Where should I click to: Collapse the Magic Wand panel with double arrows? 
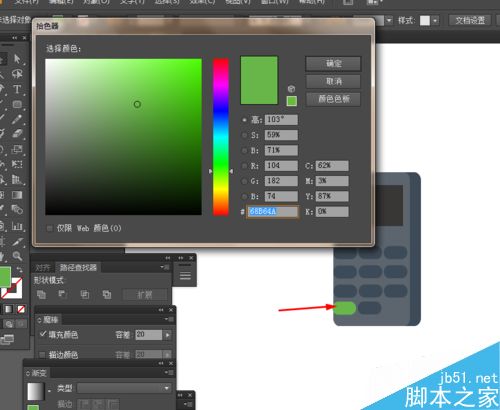pos(161,310)
